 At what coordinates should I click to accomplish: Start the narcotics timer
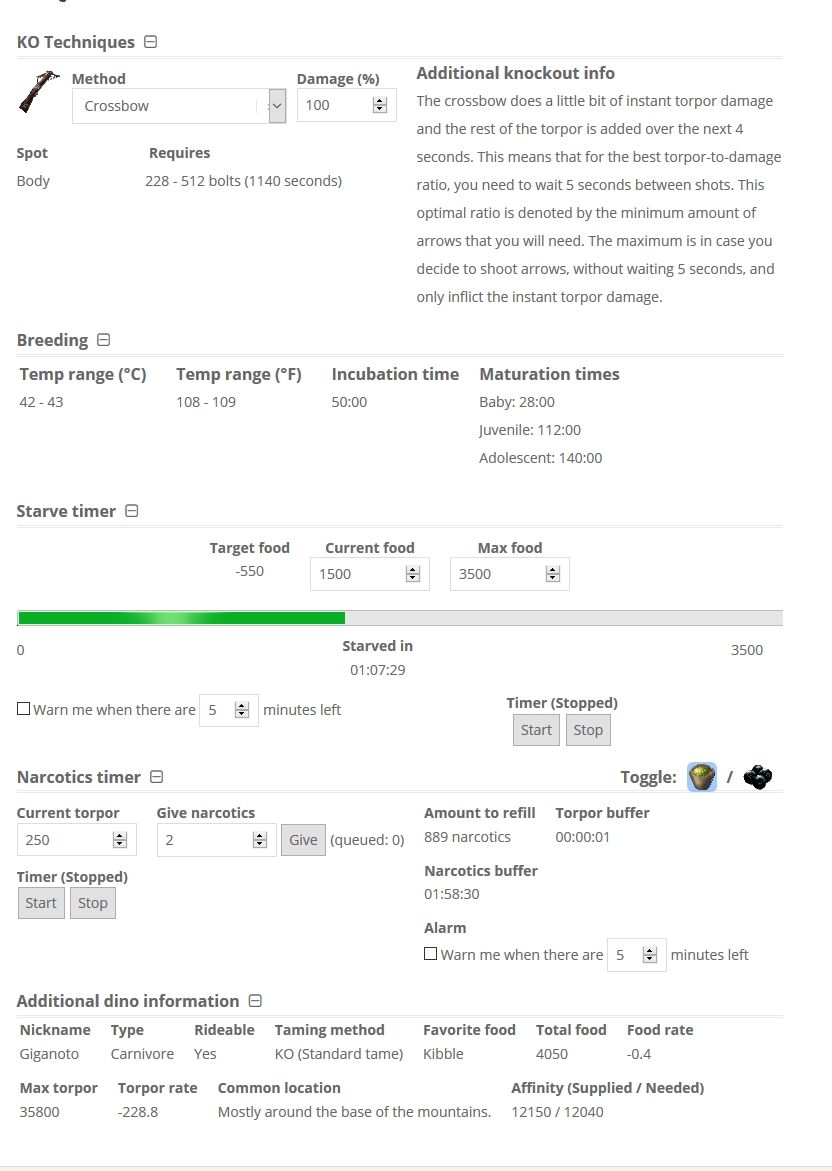click(x=41, y=903)
